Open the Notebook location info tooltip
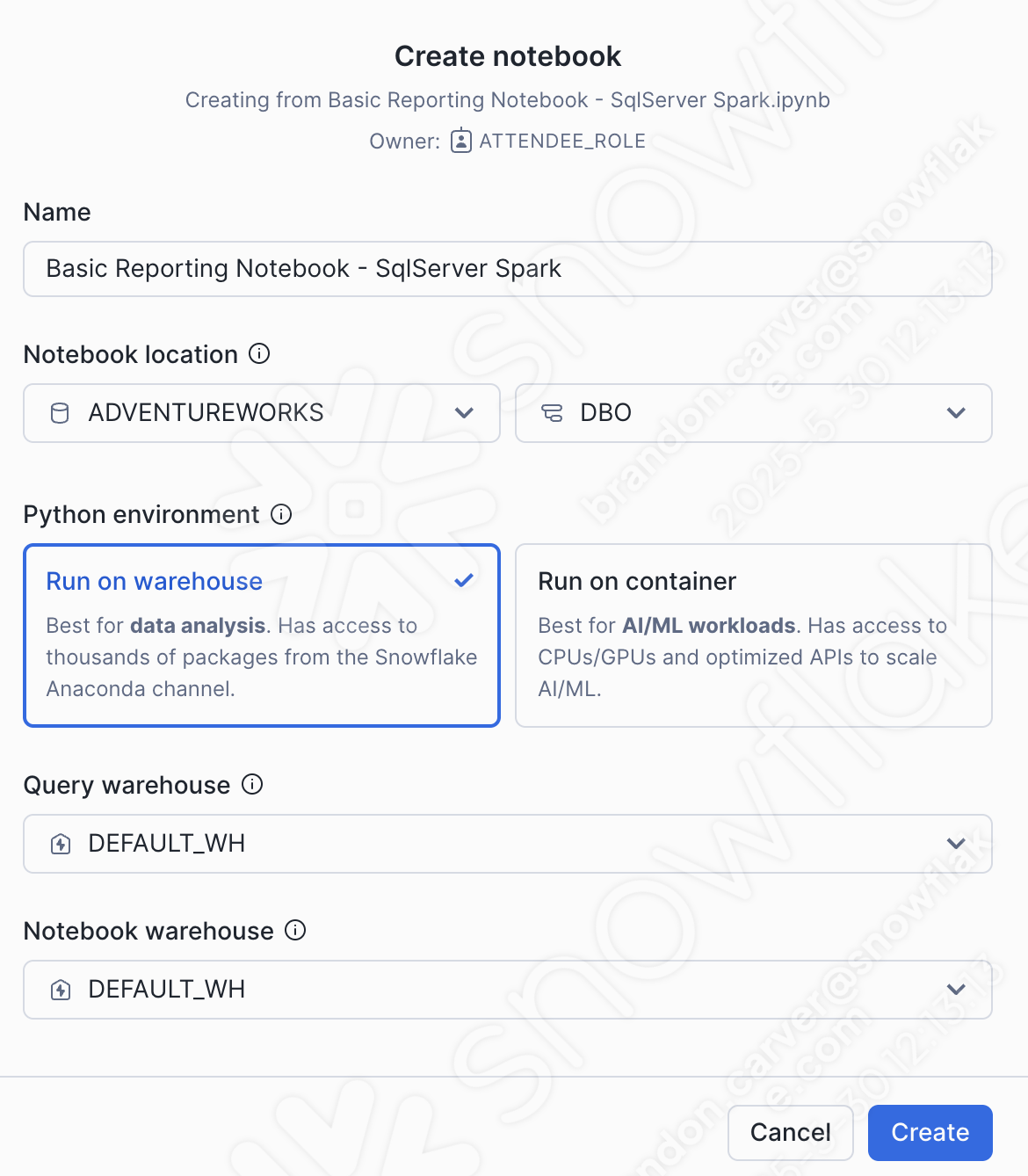 point(259,355)
